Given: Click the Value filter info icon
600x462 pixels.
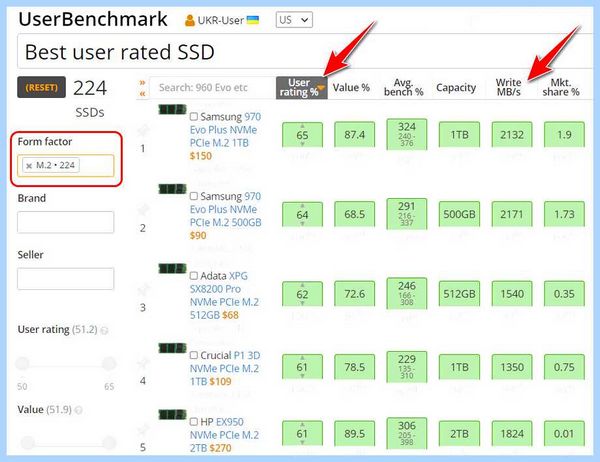Looking at the screenshot, I should click(79, 410).
